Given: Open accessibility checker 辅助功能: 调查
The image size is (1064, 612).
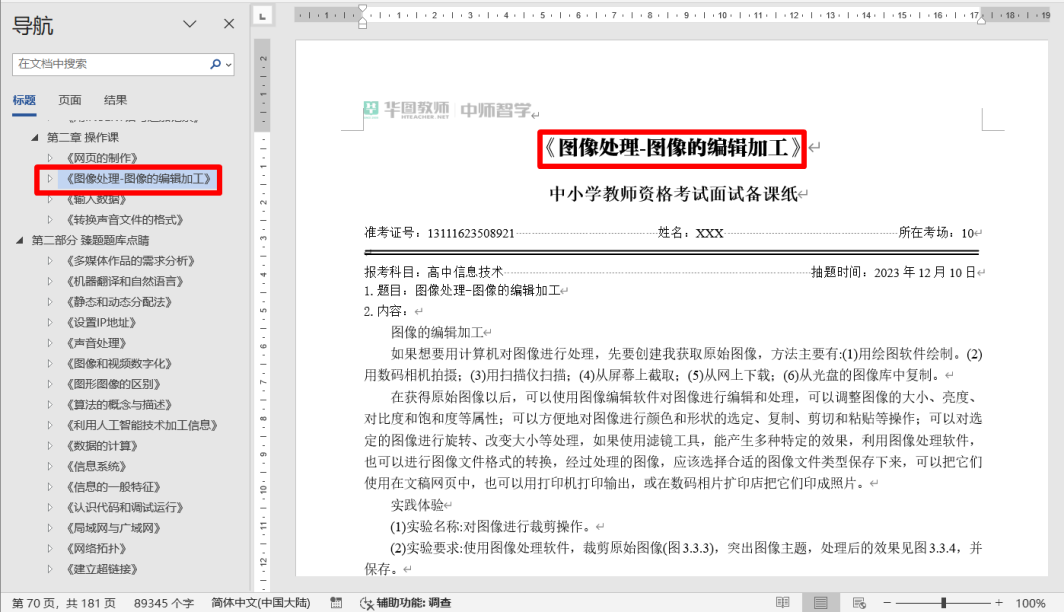Looking at the screenshot, I should click(x=405, y=603).
